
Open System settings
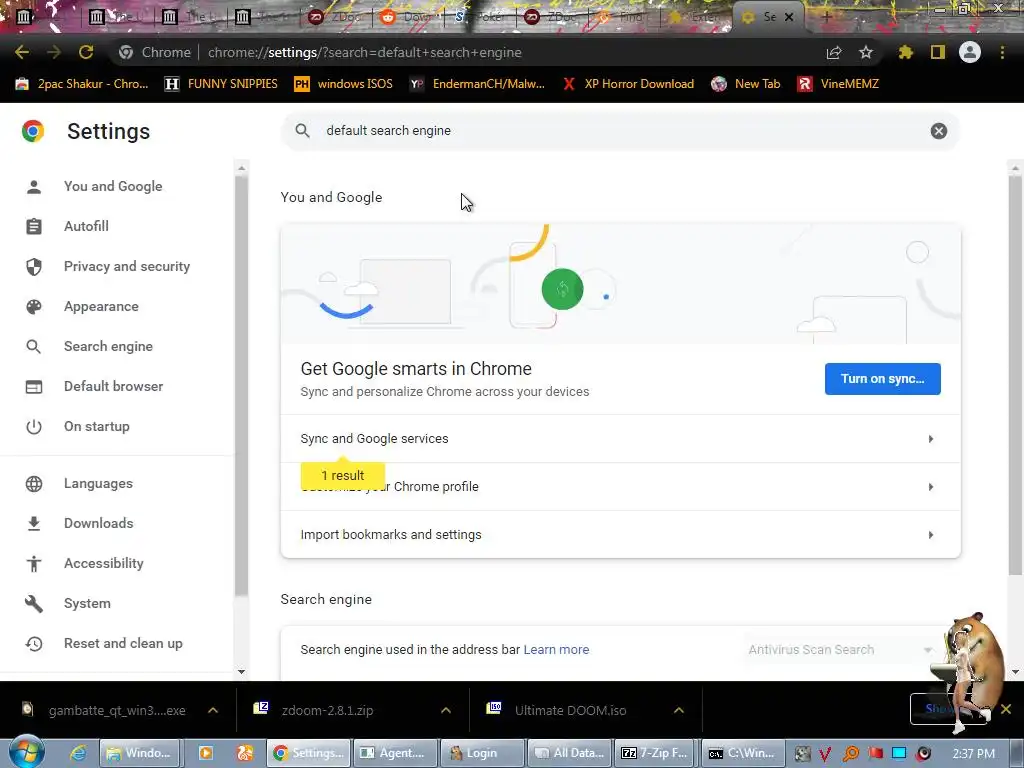pyautogui.click(x=87, y=603)
